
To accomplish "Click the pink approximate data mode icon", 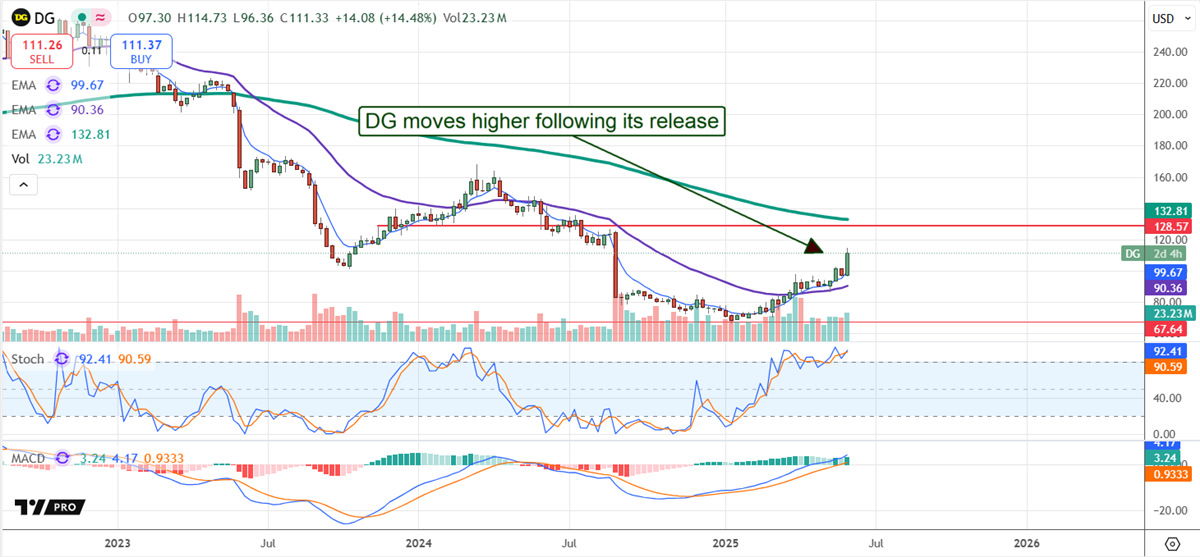I will 99,18.
